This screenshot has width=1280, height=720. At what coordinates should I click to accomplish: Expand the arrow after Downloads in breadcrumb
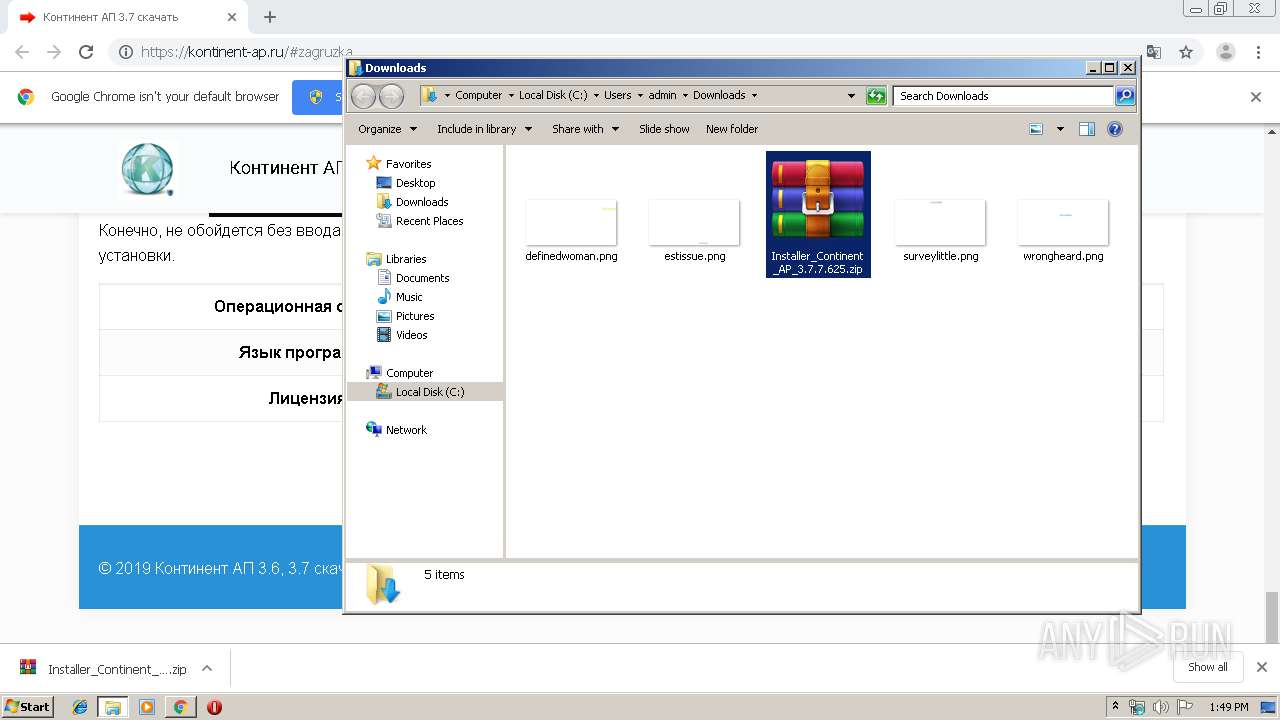click(x=754, y=96)
